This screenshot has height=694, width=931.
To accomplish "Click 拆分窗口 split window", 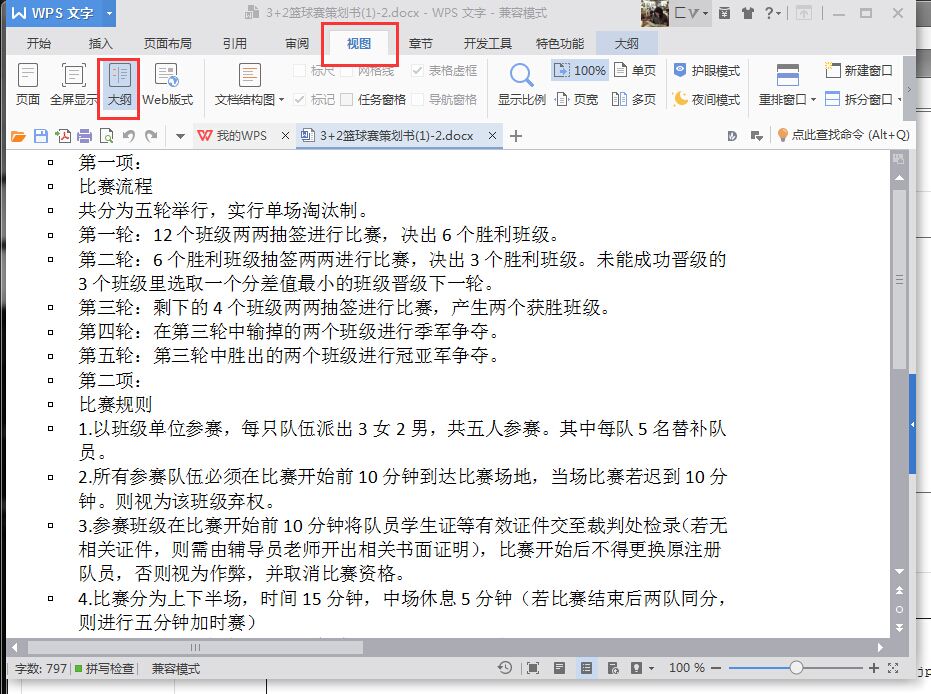I will click(x=859, y=99).
